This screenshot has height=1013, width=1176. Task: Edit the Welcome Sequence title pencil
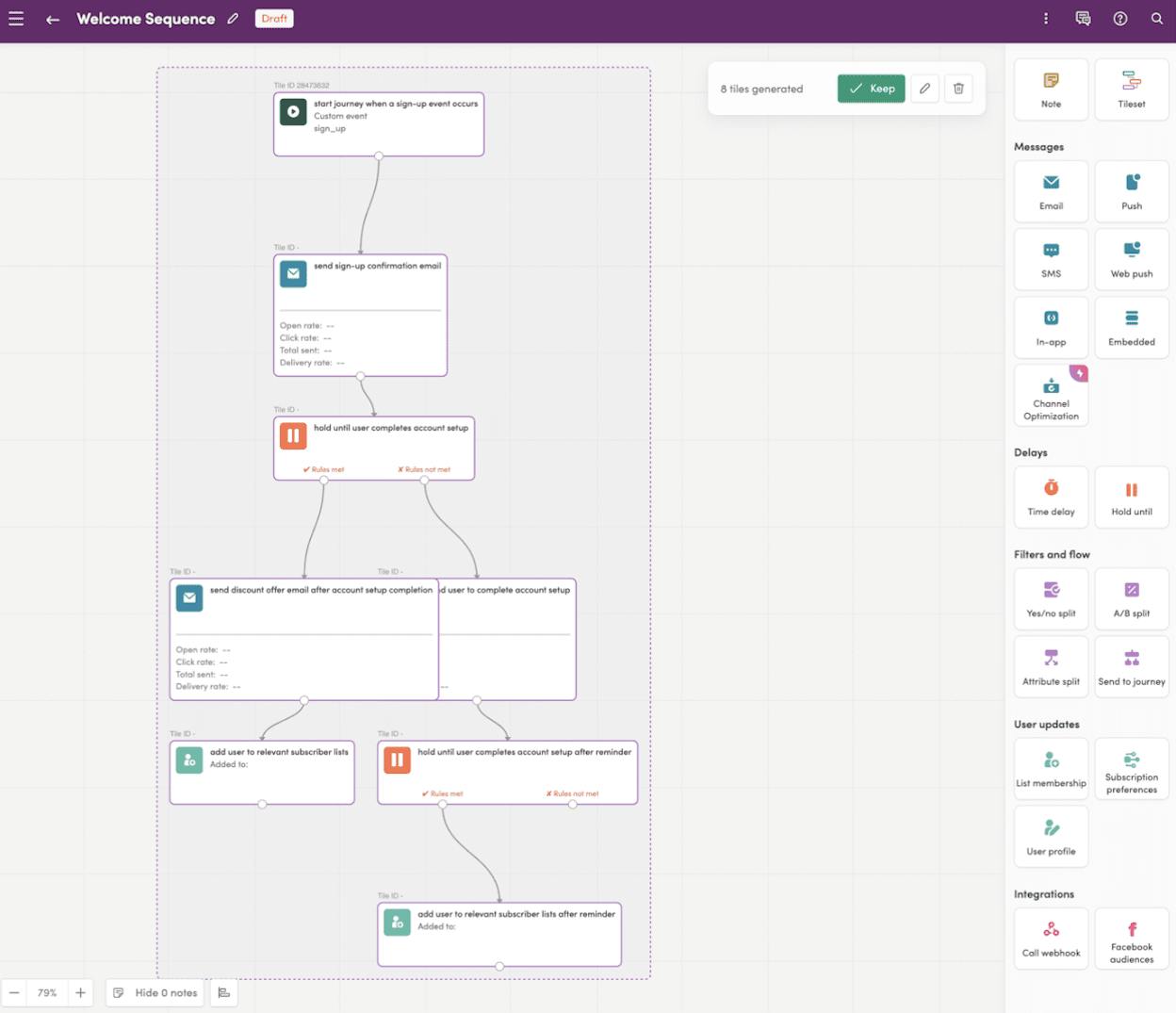point(233,19)
